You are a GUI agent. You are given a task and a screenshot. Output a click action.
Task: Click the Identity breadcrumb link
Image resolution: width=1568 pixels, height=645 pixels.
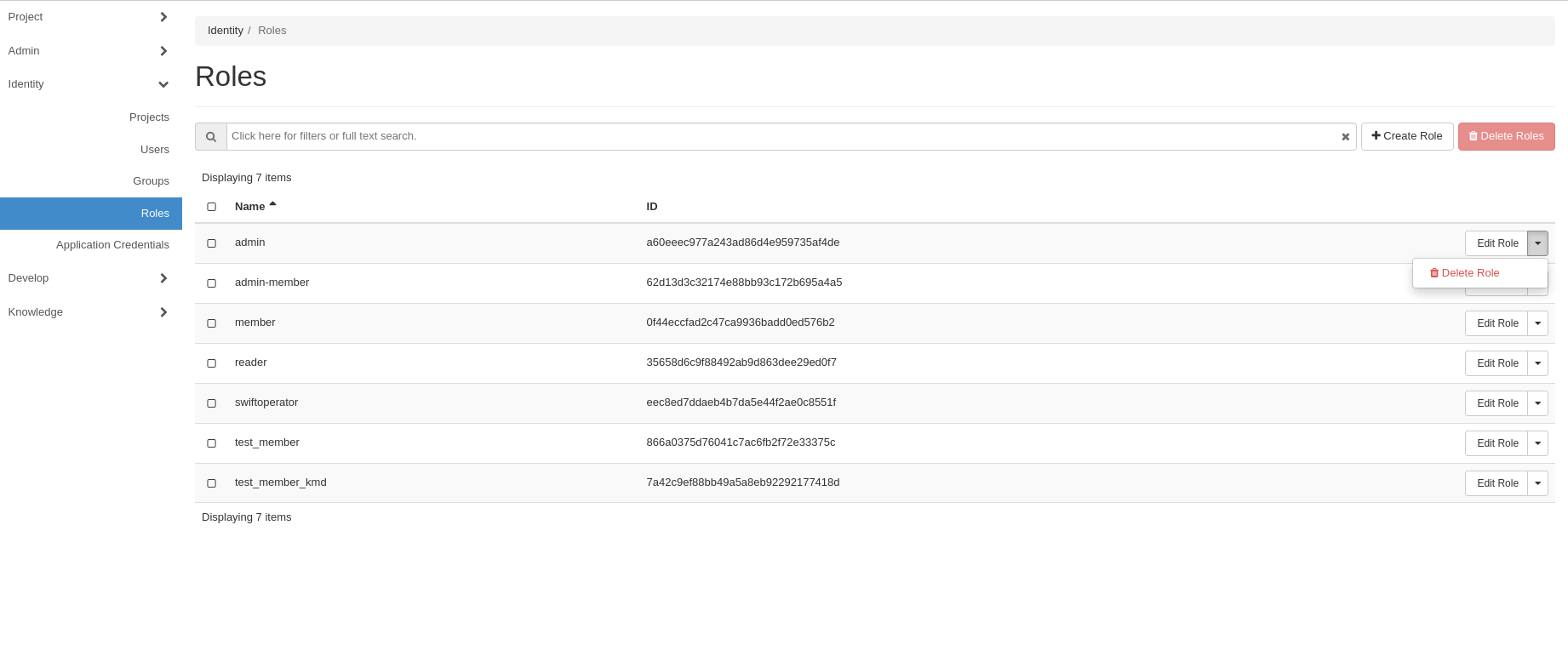point(226,31)
